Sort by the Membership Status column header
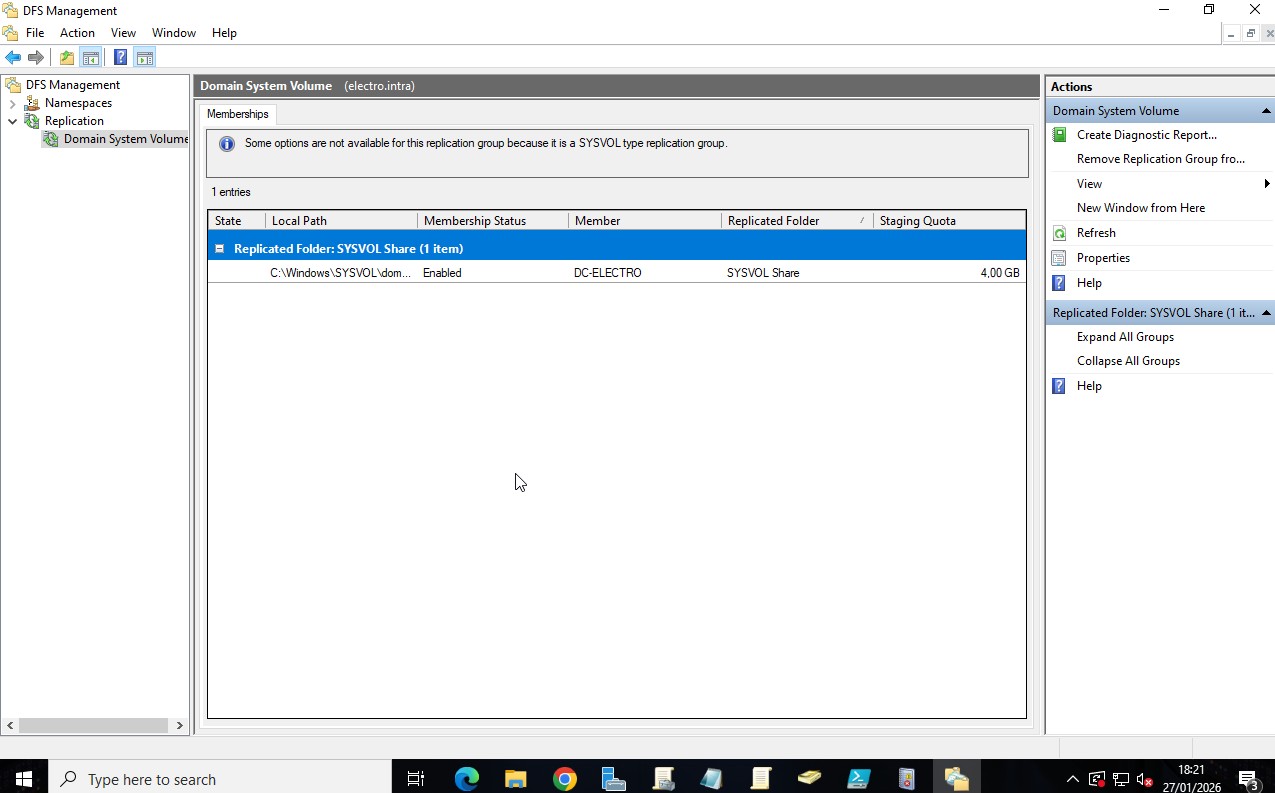The width and height of the screenshot is (1275, 793). click(x=474, y=221)
